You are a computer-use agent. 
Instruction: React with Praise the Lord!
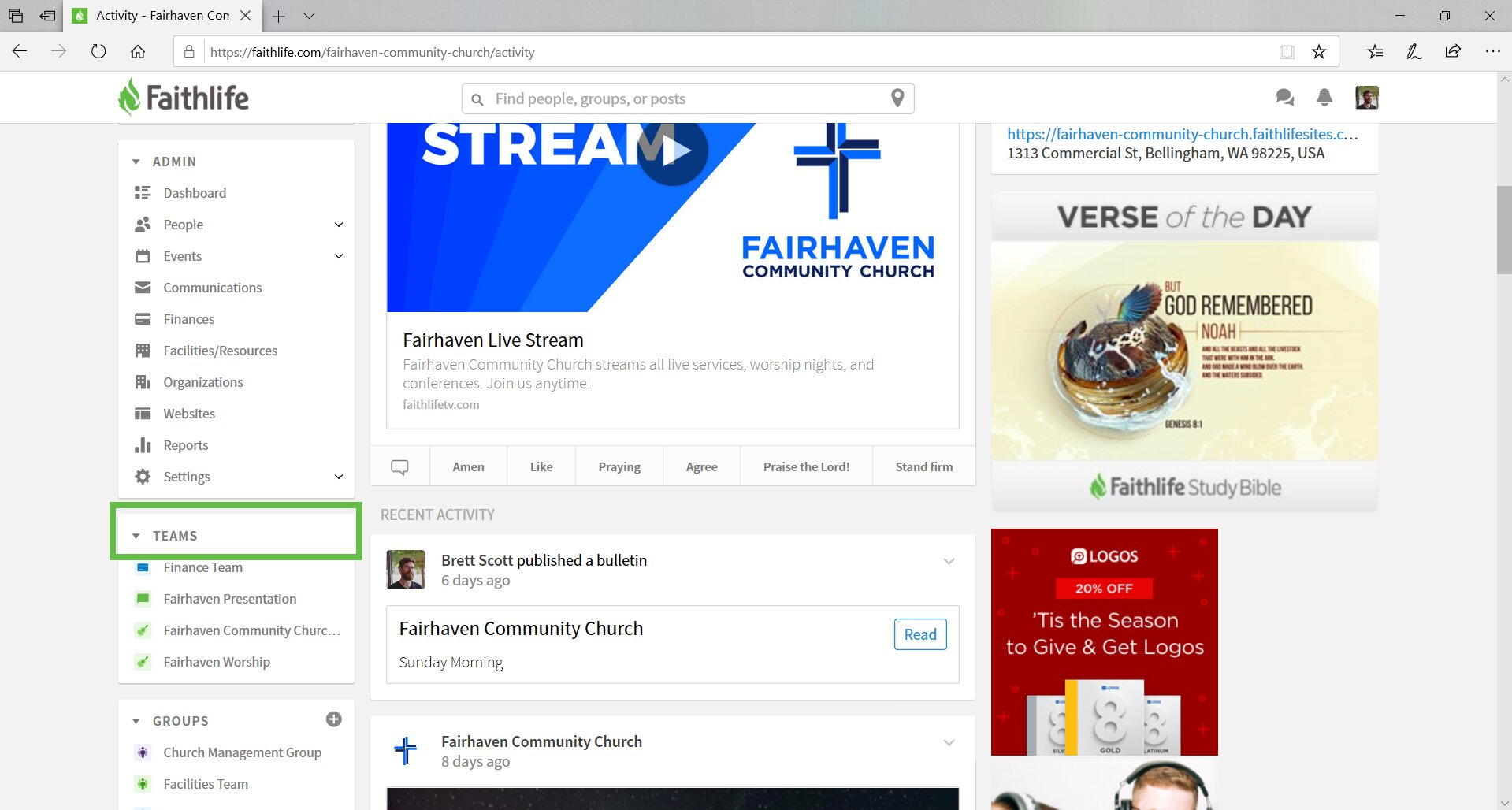point(807,466)
